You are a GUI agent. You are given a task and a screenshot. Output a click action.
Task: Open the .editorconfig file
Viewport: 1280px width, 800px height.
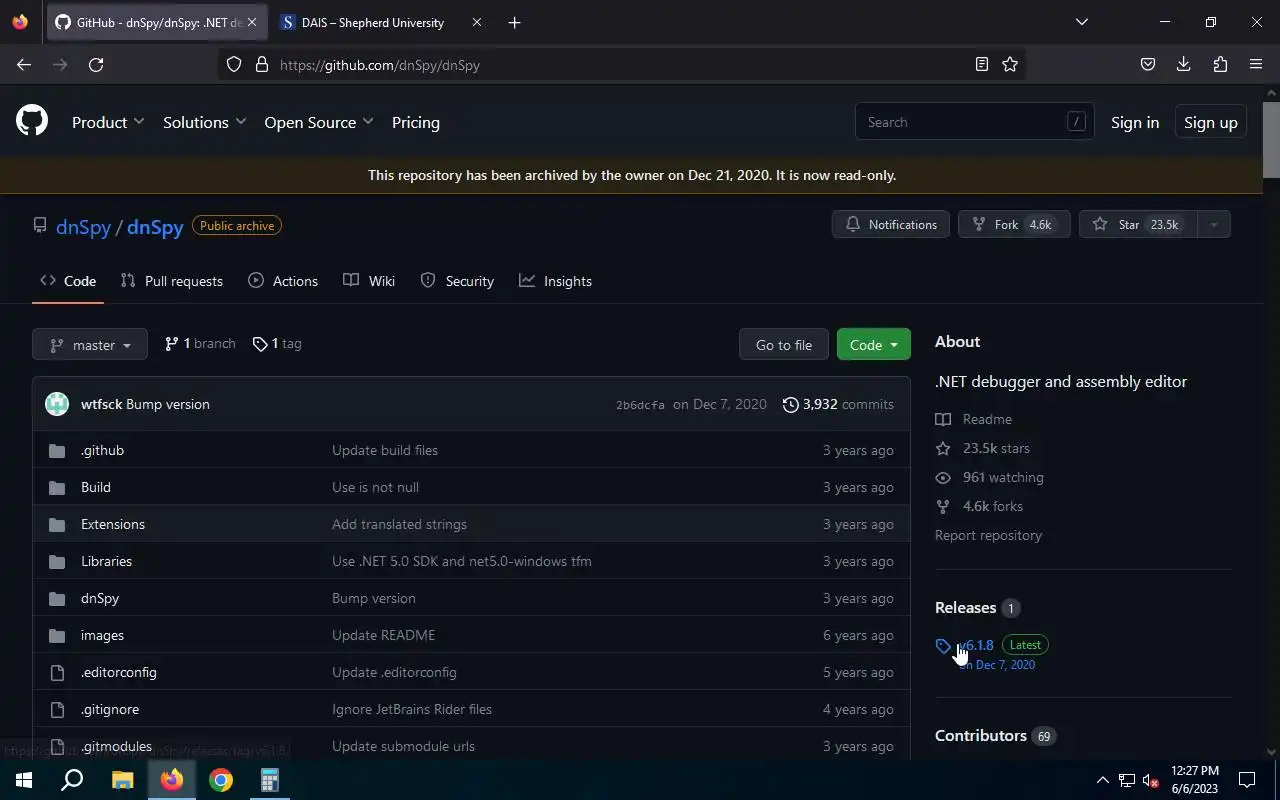pos(119,672)
